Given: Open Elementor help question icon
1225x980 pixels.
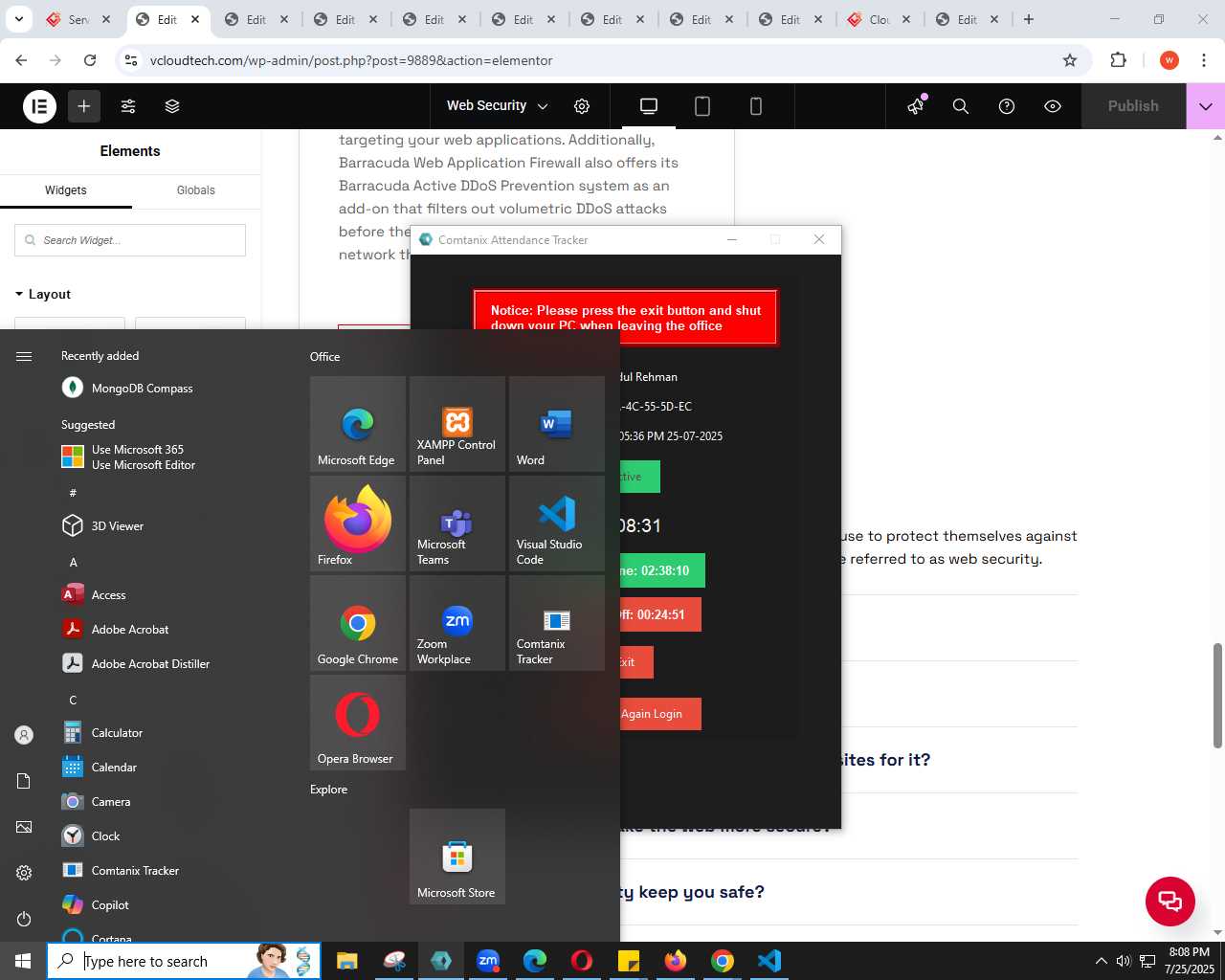Looking at the screenshot, I should click(1007, 106).
